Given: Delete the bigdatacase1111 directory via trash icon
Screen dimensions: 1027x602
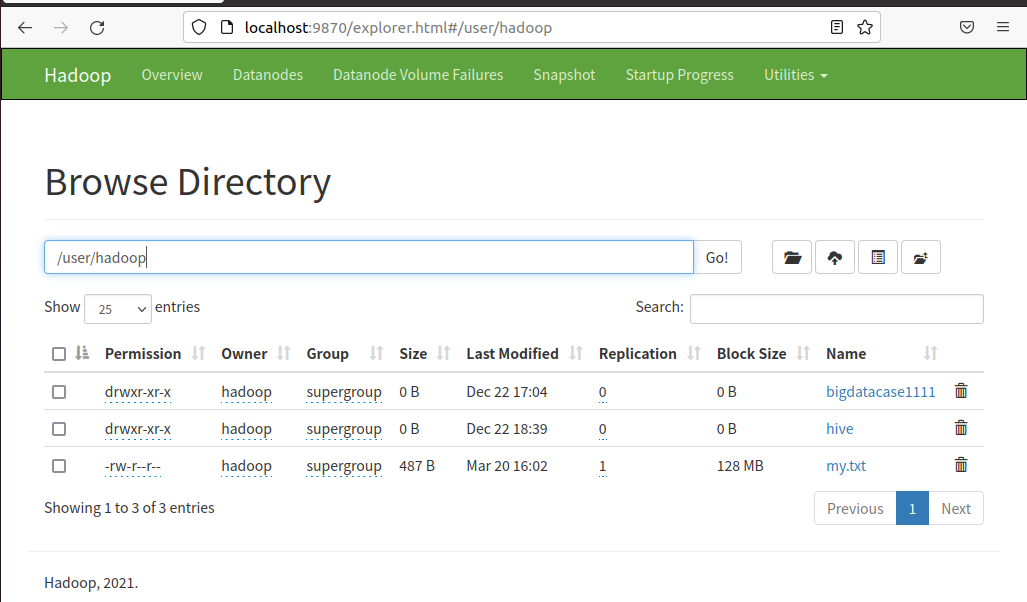Looking at the screenshot, I should click(x=961, y=391).
